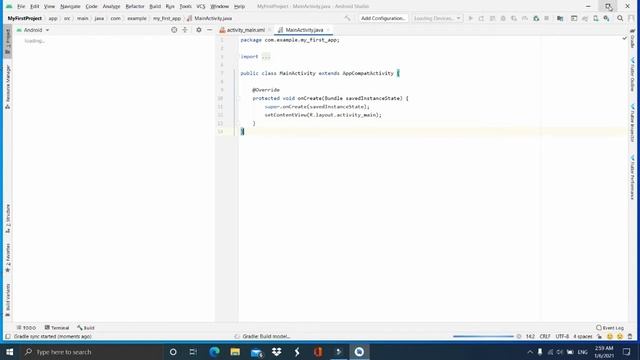This screenshot has height=360, width=640.
Task: Open the Terminal tool window button
Action: pyautogui.click(x=57, y=328)
